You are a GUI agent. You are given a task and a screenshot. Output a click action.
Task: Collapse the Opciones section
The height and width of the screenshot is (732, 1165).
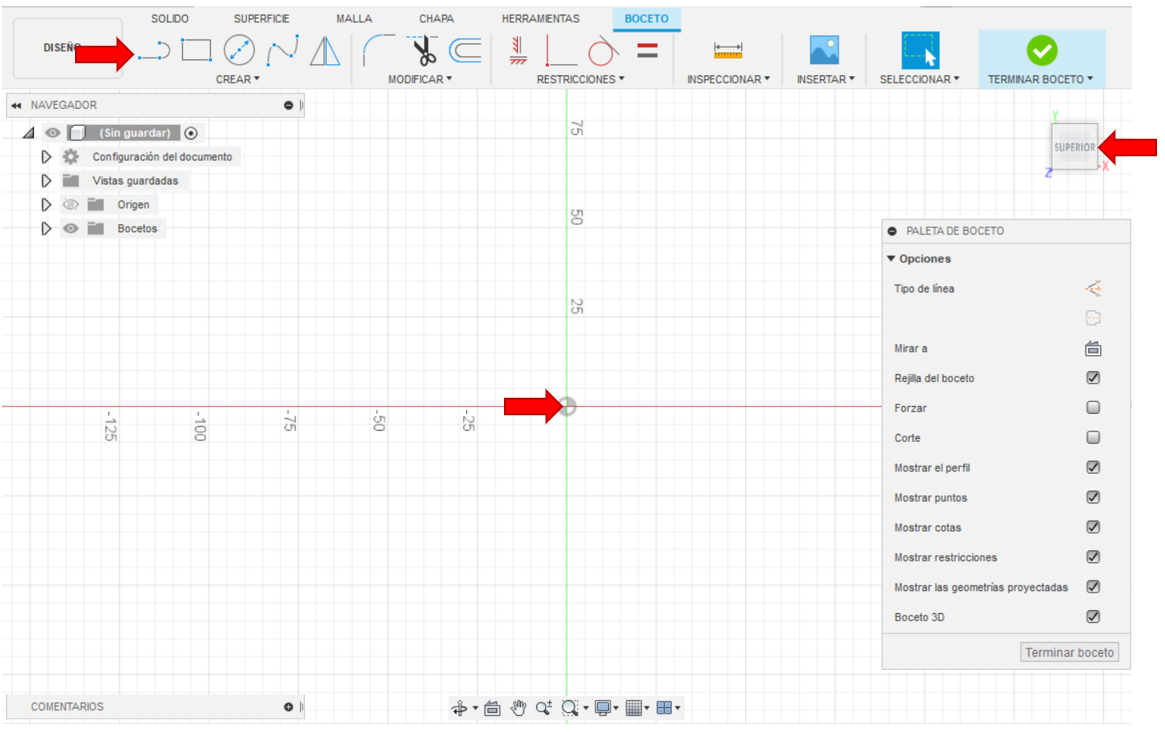click(891, 259)
